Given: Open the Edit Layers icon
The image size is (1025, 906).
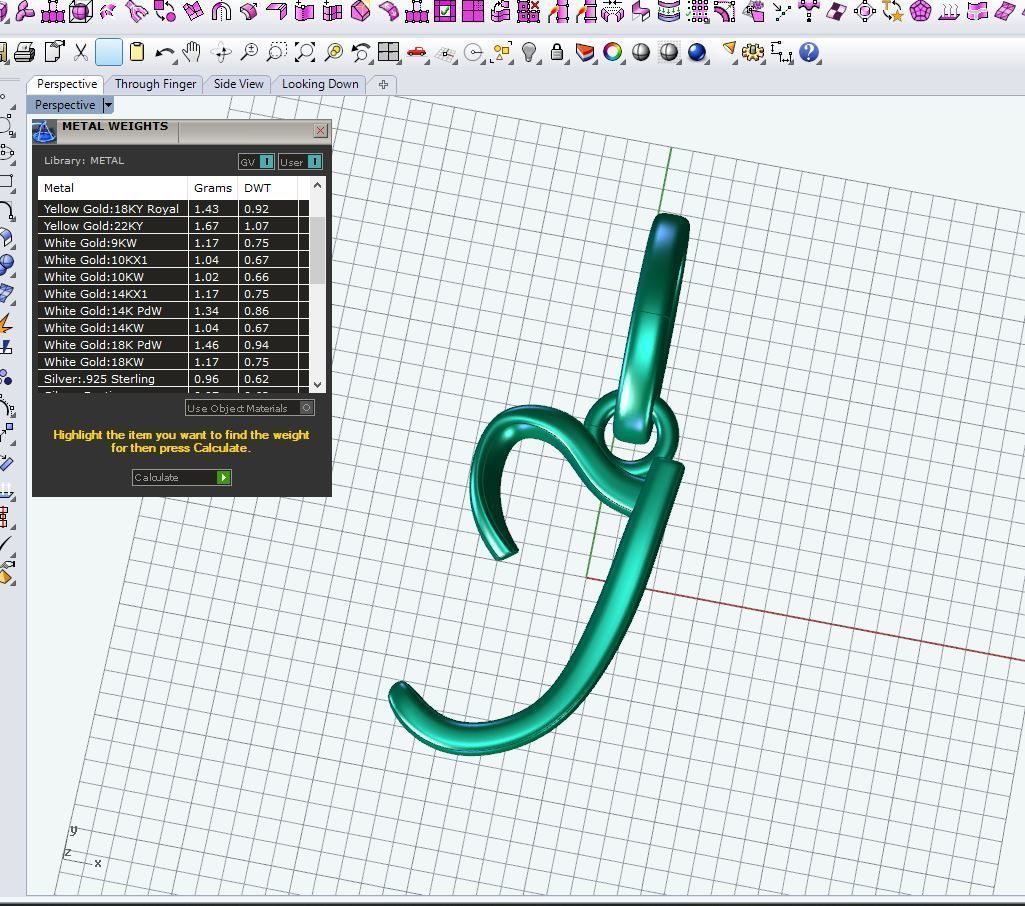Looking at the screenshot, I should (x=585, y=52).
